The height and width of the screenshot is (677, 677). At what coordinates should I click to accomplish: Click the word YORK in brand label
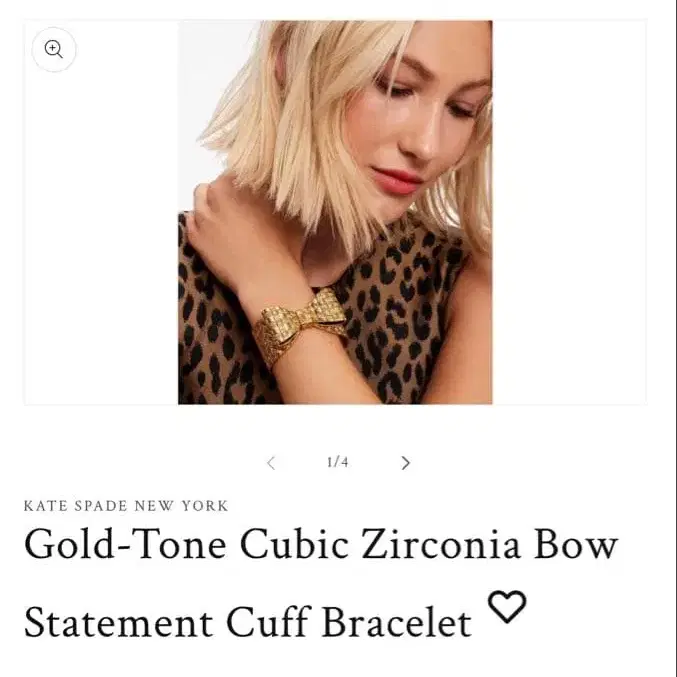click(205, 506)
